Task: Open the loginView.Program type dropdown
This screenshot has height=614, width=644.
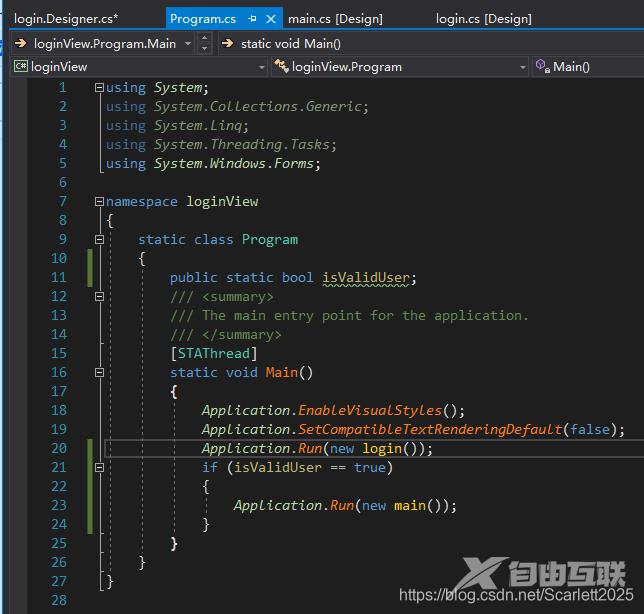Action: point(523,67)
